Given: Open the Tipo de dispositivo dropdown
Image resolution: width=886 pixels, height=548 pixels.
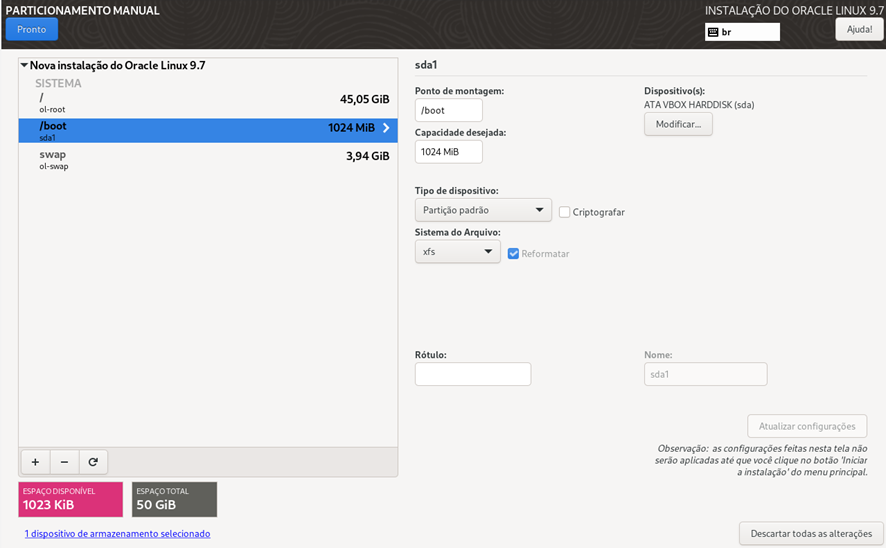Looking at the screenshot, I should (x=483, y=210).
